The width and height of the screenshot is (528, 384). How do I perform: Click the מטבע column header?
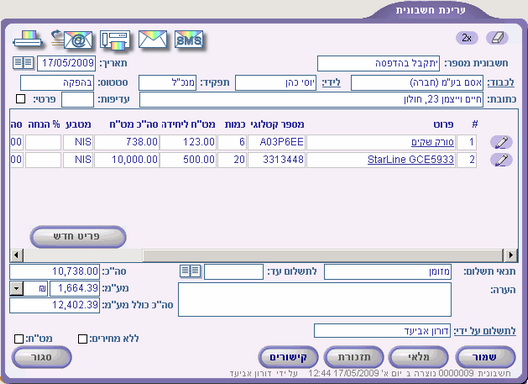pos(78,125)
